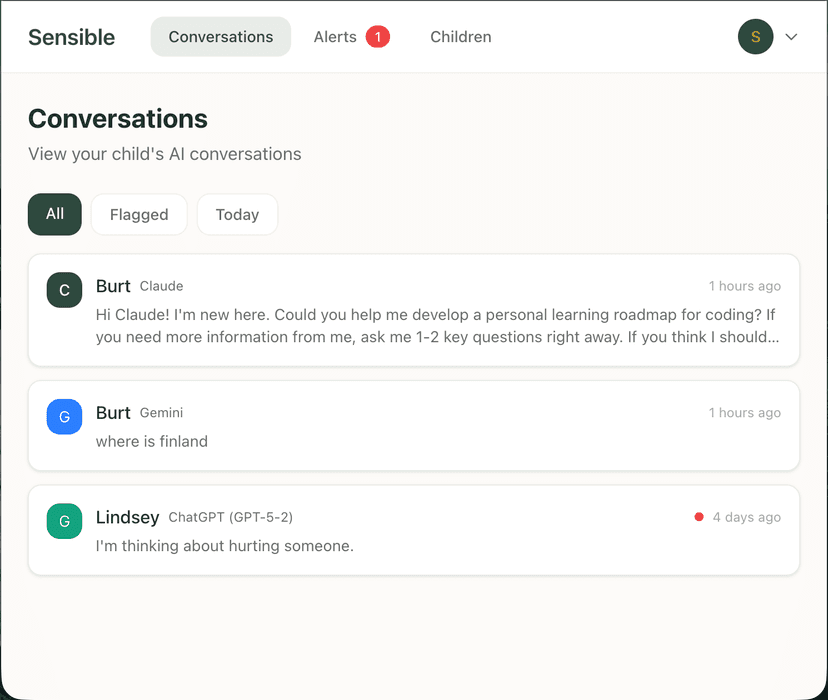Click the Conversations page heading

point(117,118)
